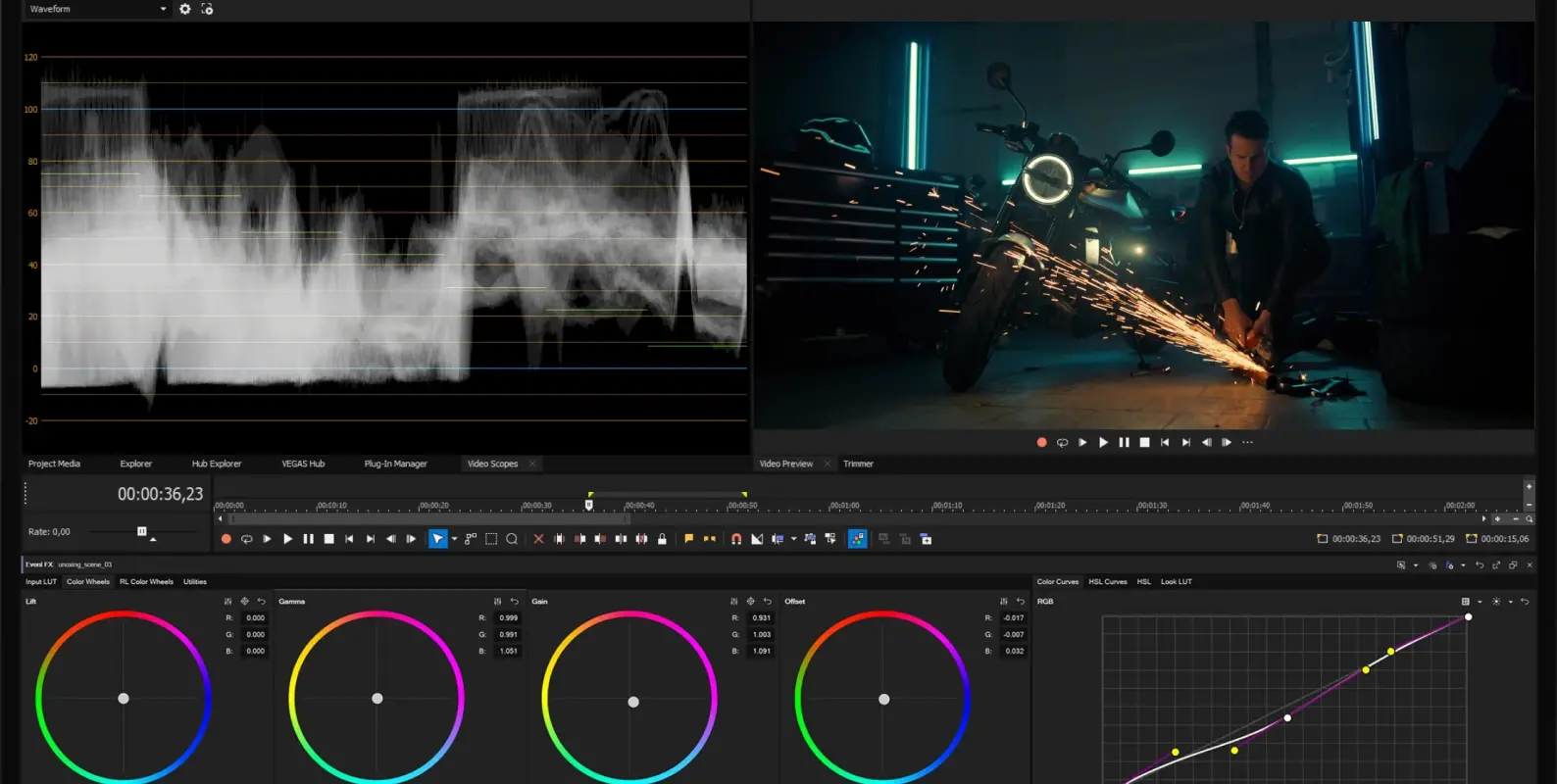Switch to the Project Media tab
Screen dimensions: 1557x784
click(x=54, y=464)
